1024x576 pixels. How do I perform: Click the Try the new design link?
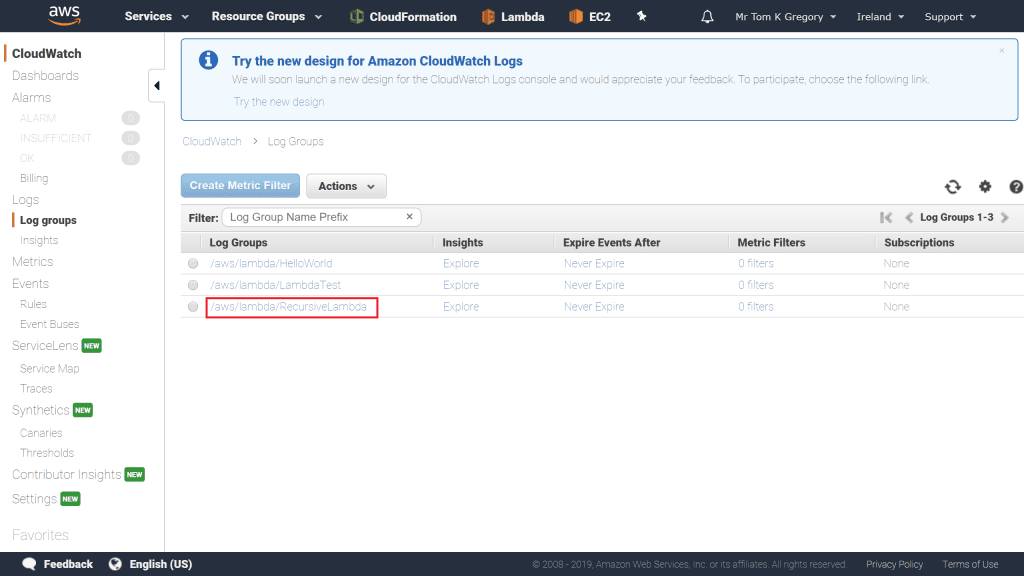[x=279, y=102]
